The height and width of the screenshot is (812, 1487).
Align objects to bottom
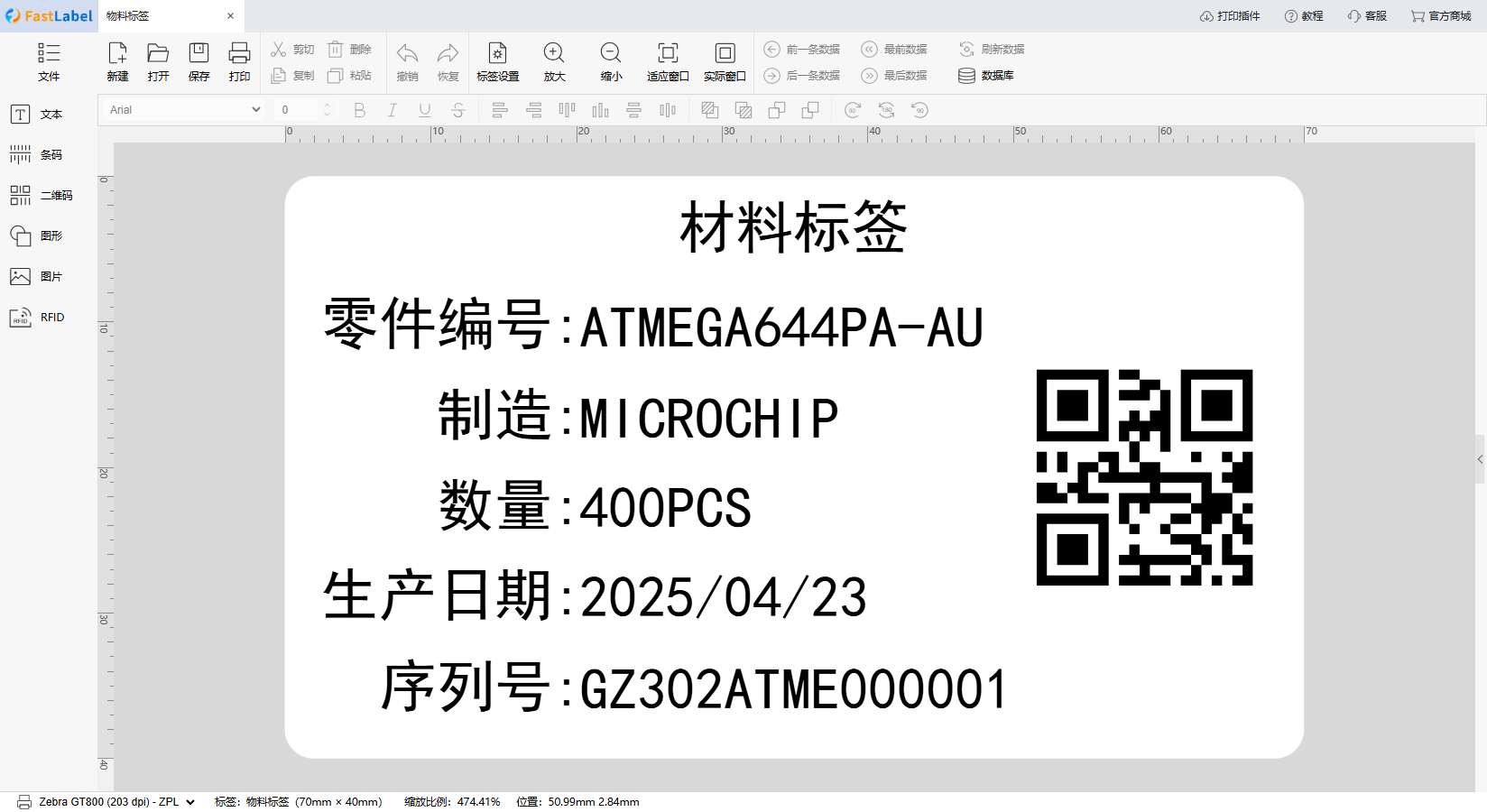click(600, 110)
